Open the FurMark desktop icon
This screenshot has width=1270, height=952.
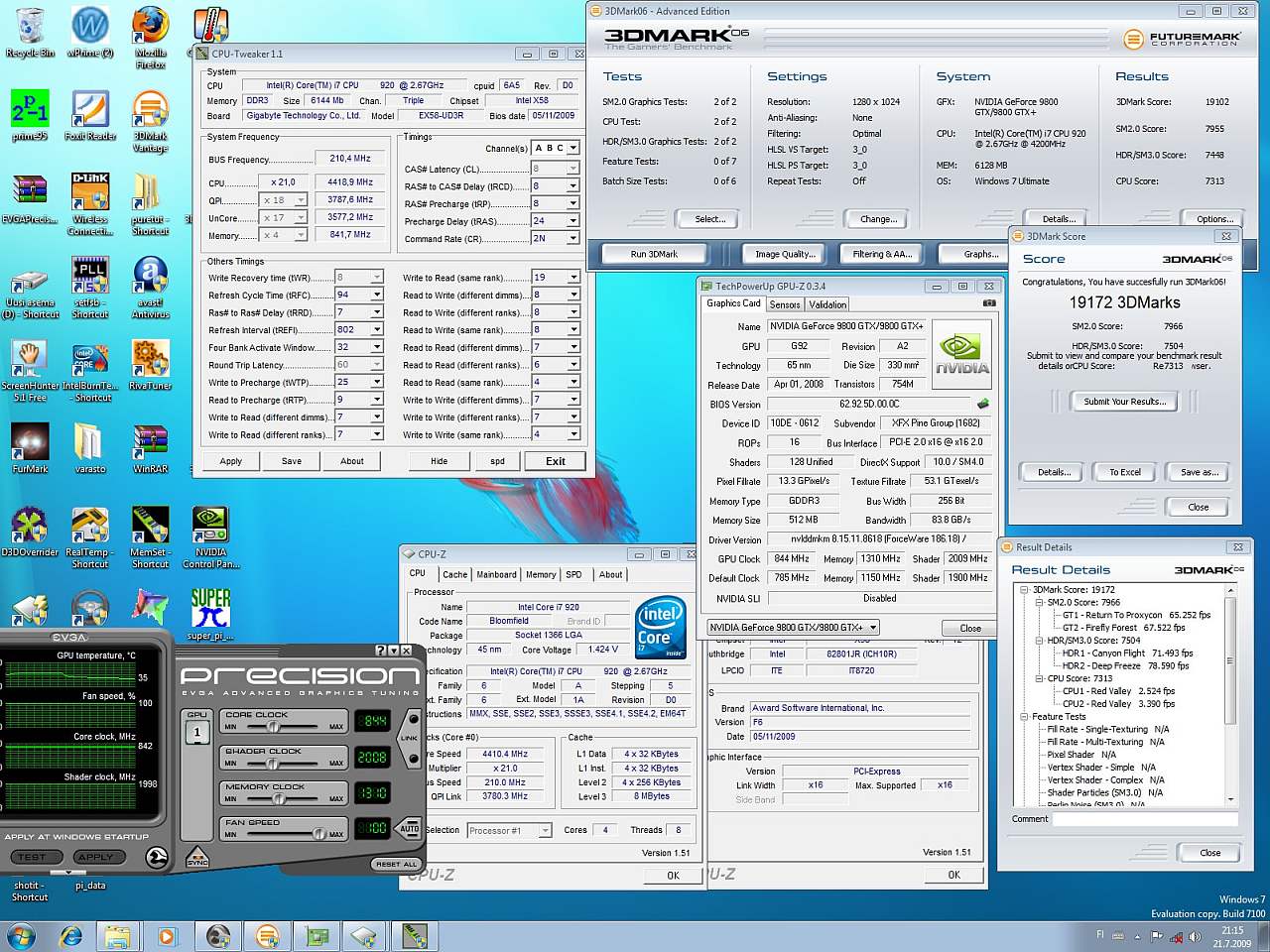click(x=30, y=448)
